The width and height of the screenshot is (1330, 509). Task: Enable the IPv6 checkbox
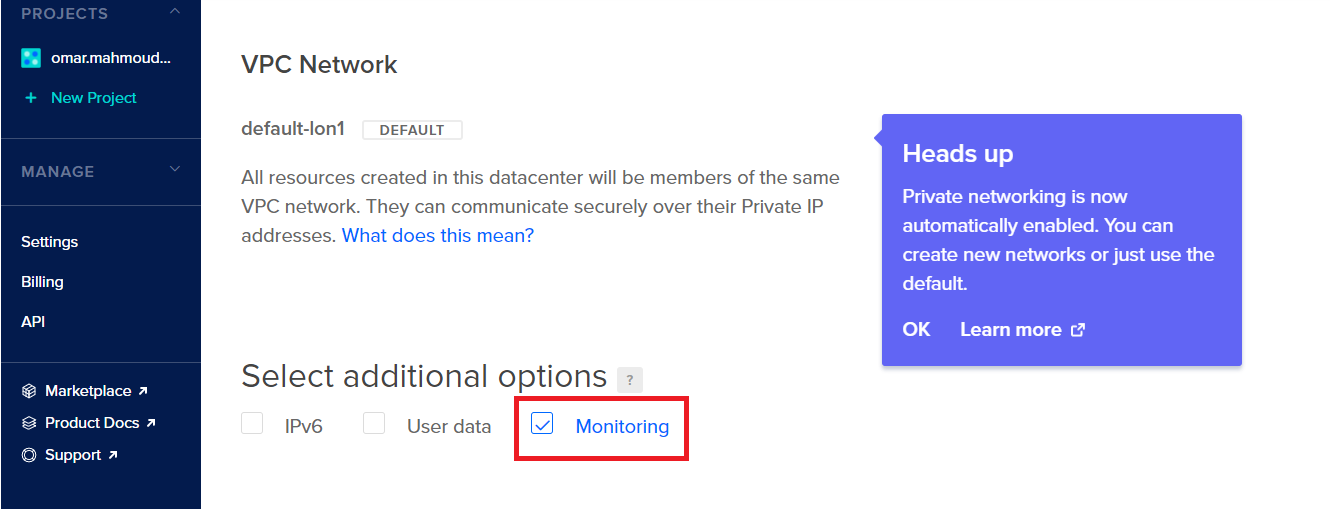[x=252, y=424]
